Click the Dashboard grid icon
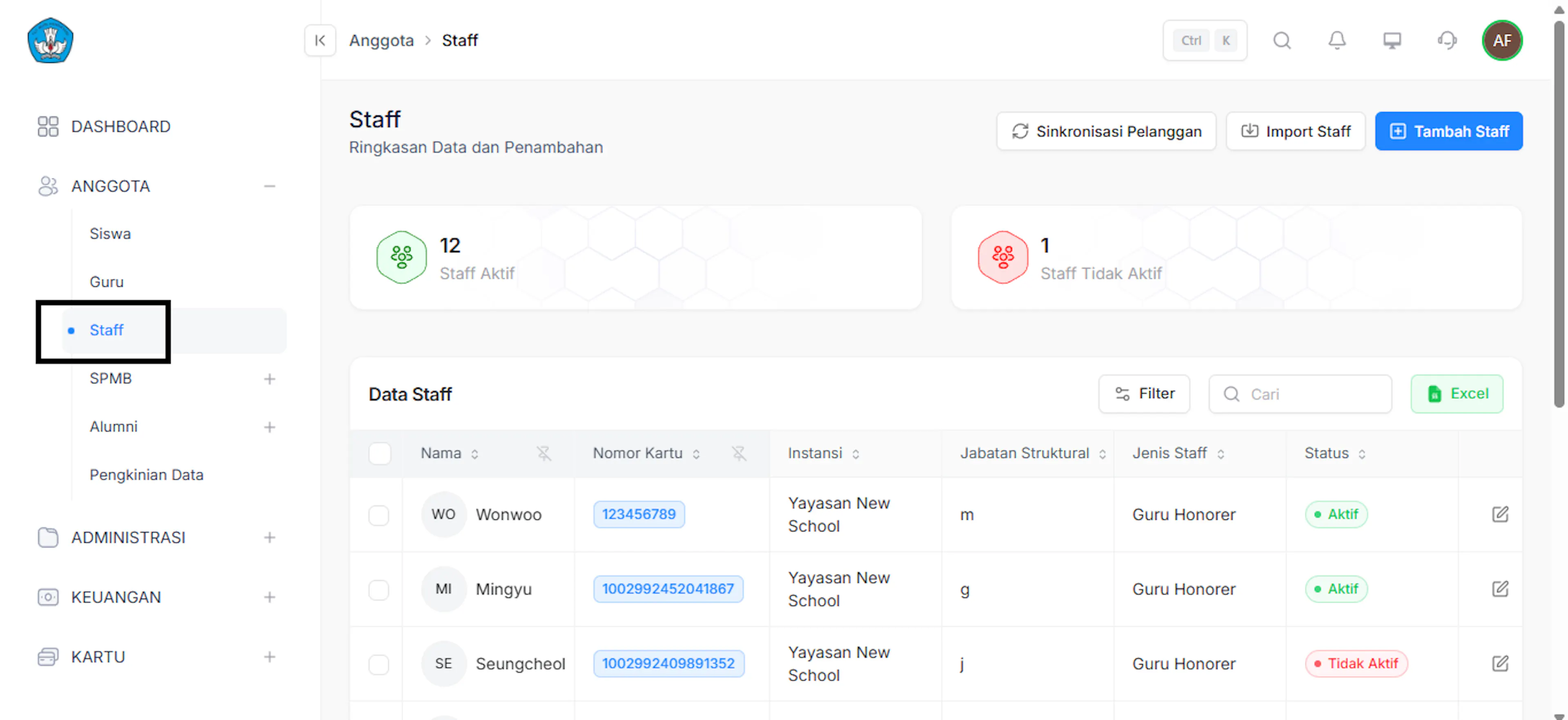This screenshot has height=720, width=1568. click(x=47, y=127)
